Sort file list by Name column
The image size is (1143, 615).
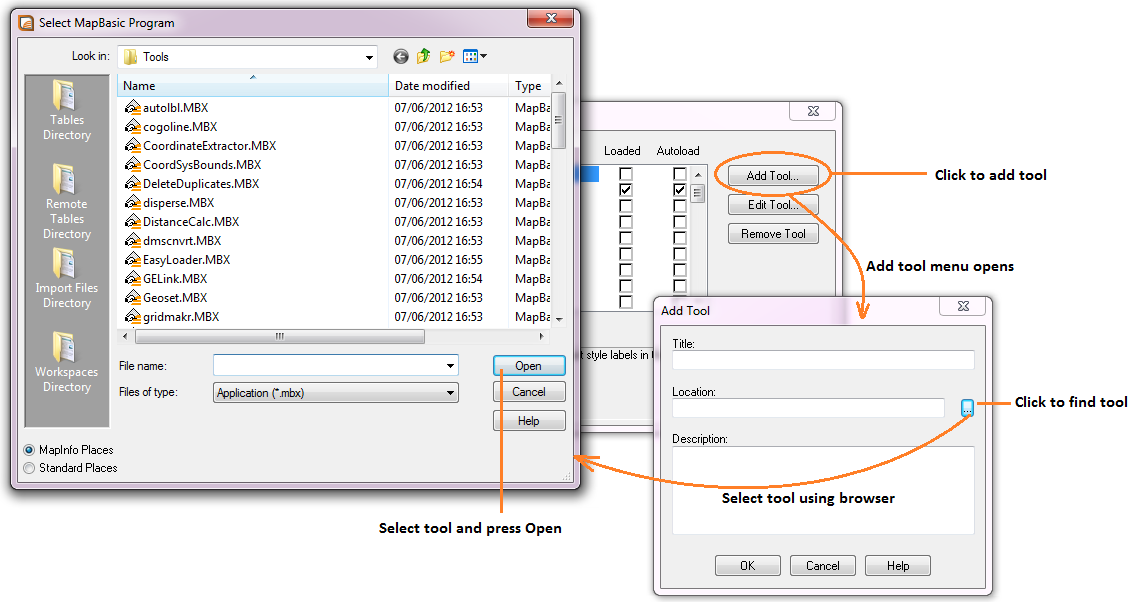(x=253, y=85)
